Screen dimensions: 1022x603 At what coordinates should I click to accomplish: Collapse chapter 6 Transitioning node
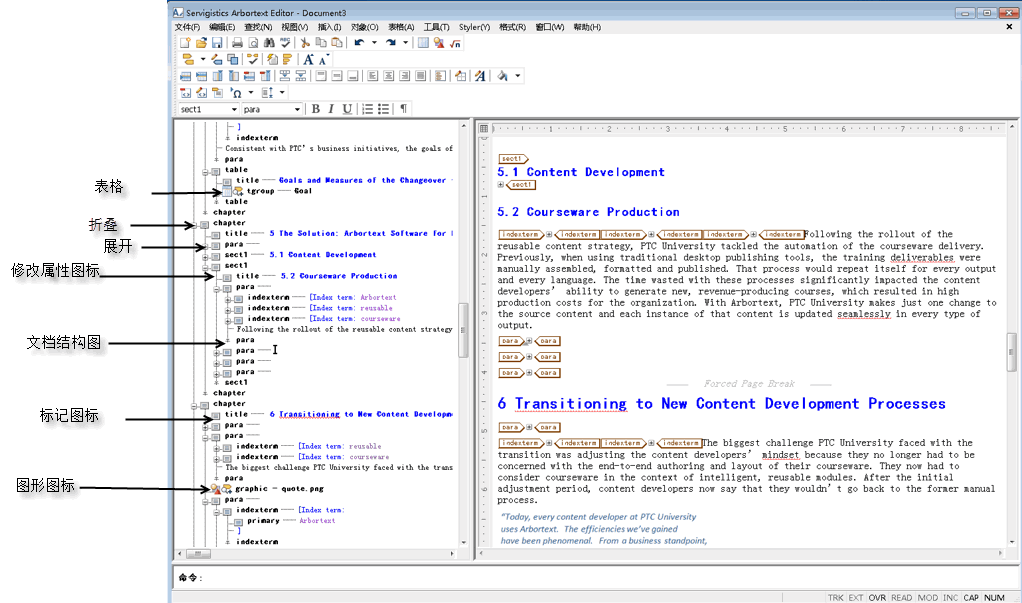click(194, 405)
